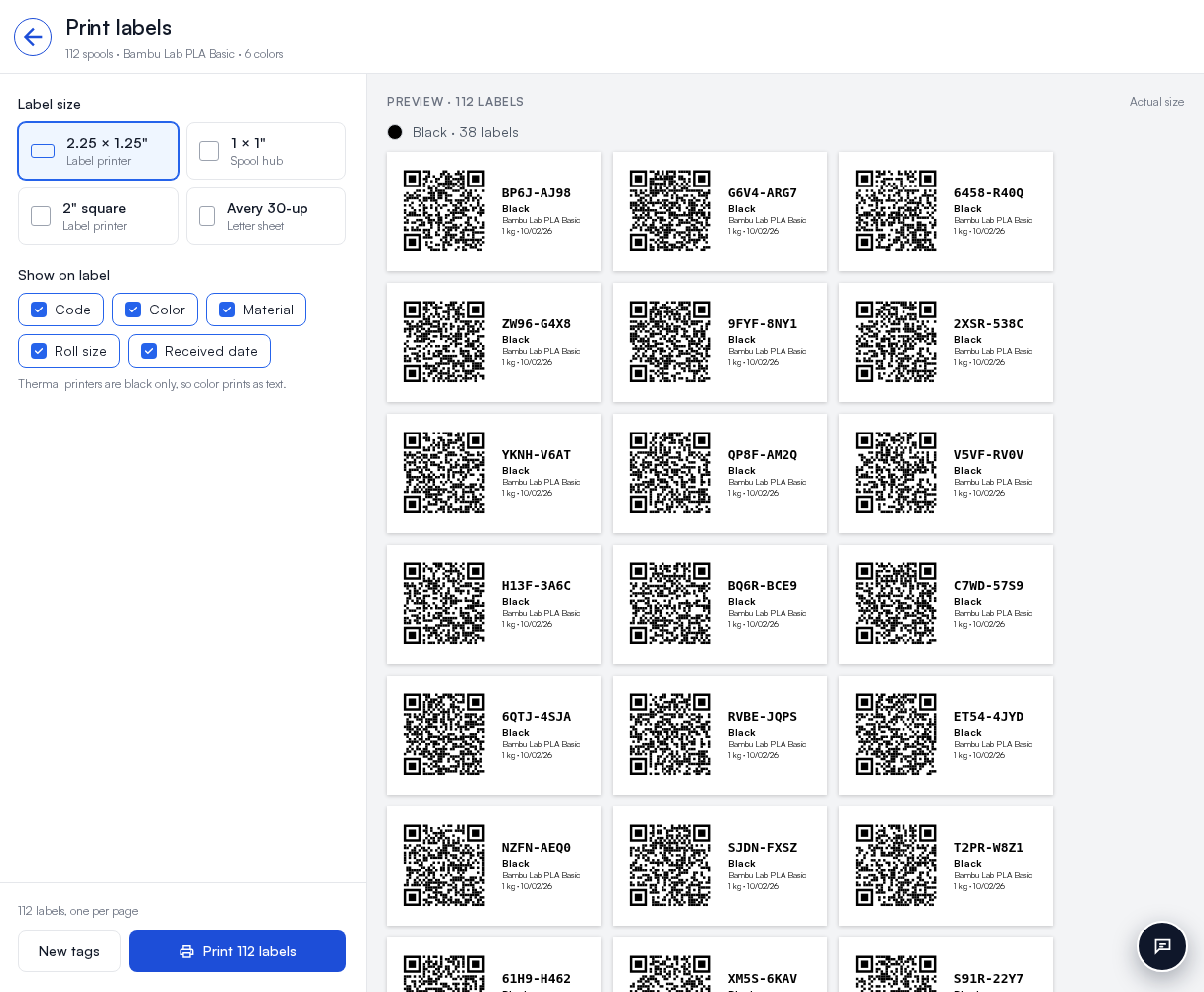The width and height of the screenshot is (1204, 992).
Task: Click the thermal printers note text
Action: [x=152, y=384]
